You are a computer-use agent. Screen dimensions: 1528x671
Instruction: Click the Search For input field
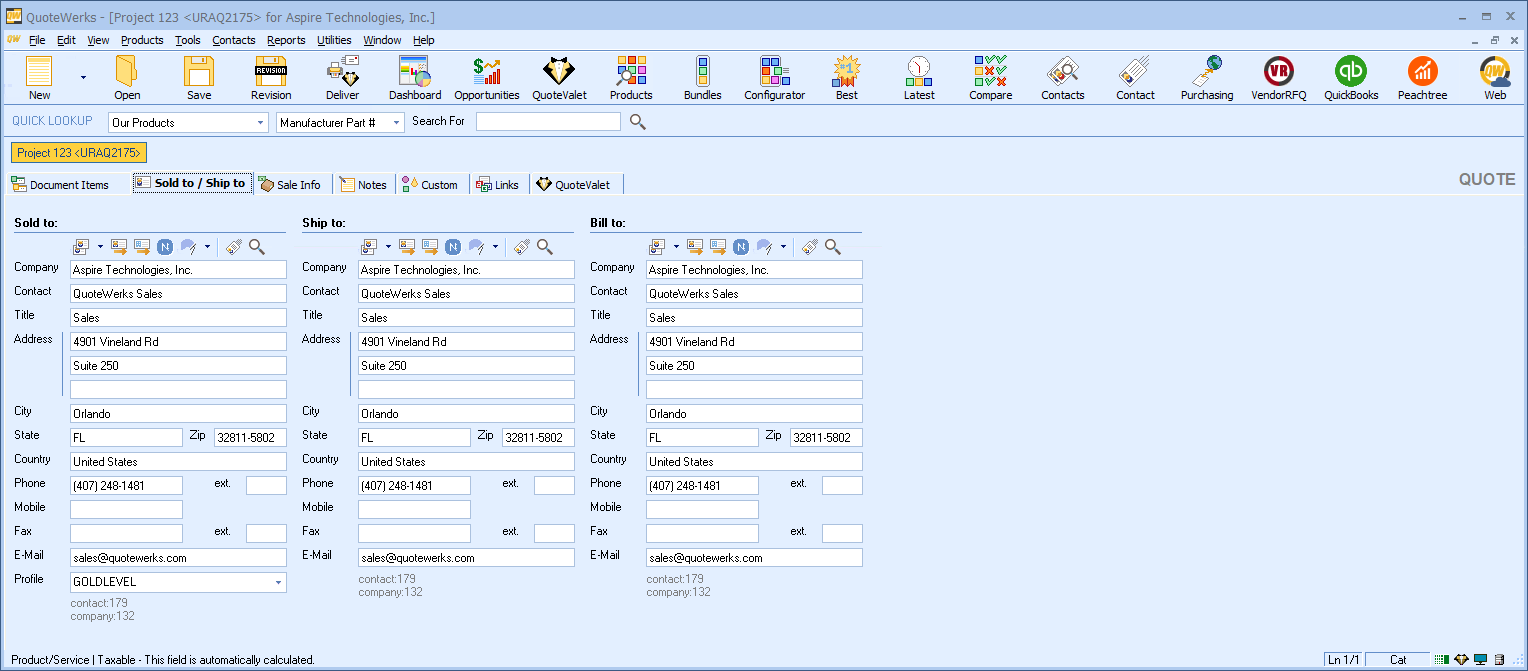548,122
